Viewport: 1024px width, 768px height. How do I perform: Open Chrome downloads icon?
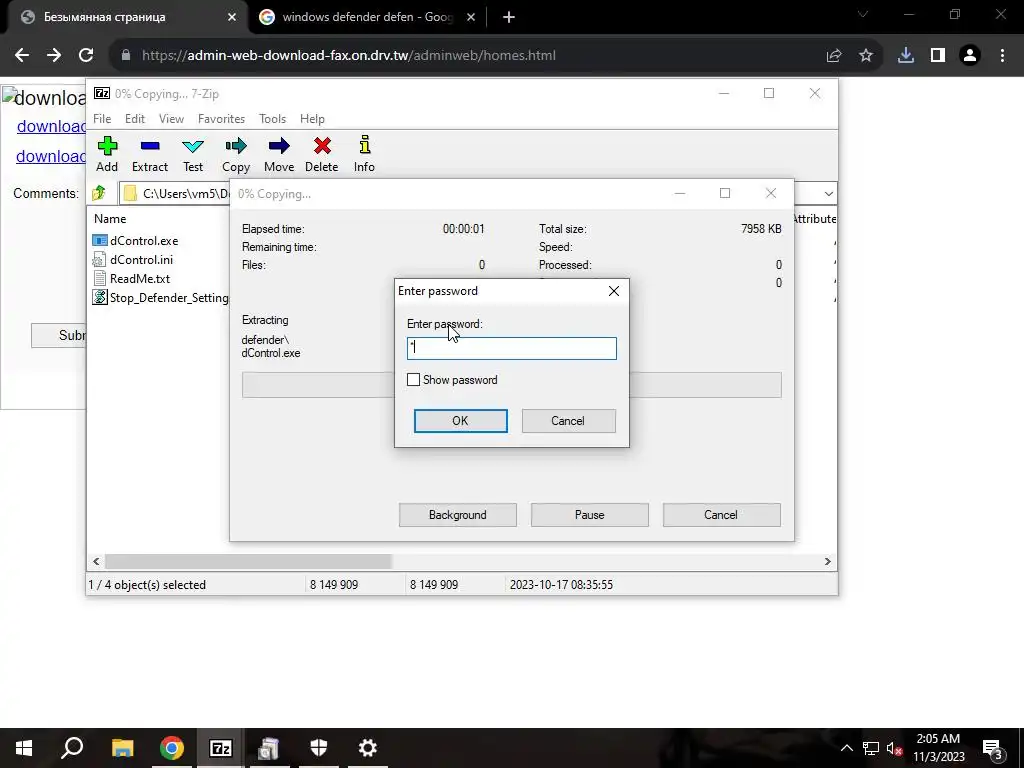(906, 56)
